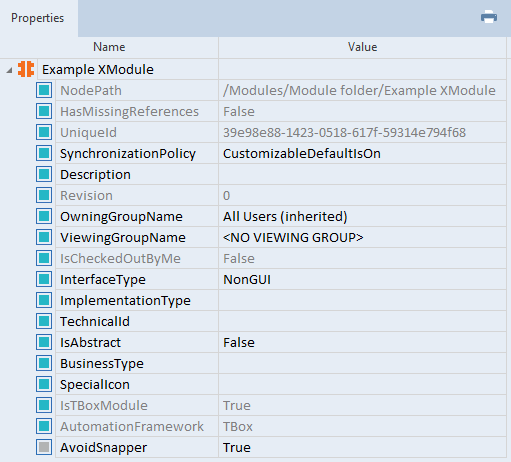Click the teal square icon beside SynchronizationPolicy
The image size is (511, 462).
[x=44, y=153]
